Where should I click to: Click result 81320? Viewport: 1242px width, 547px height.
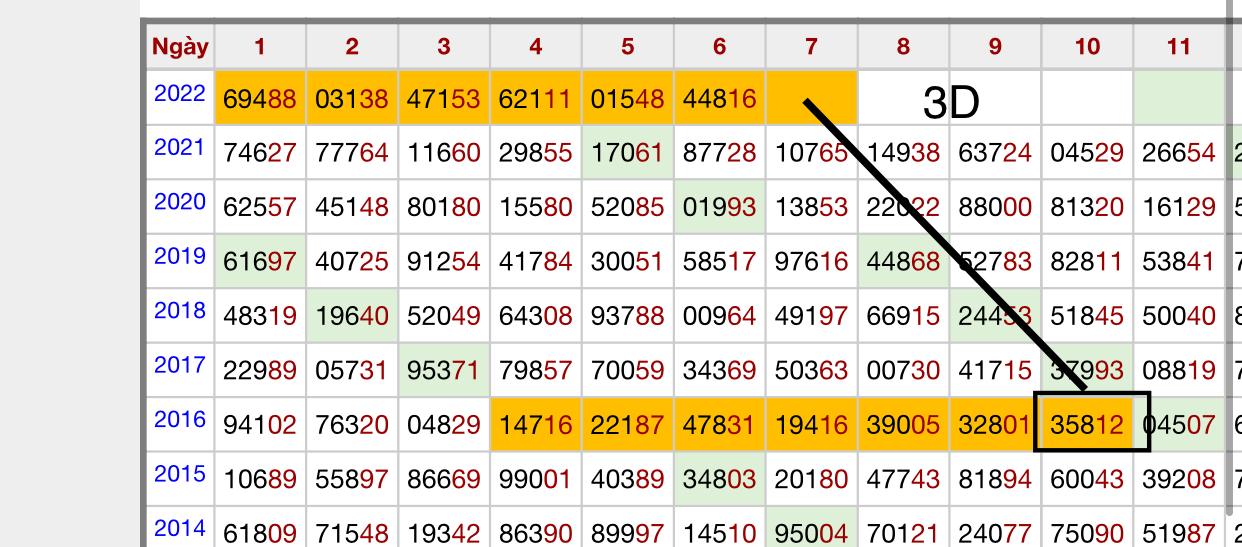tap(1088, 207)
